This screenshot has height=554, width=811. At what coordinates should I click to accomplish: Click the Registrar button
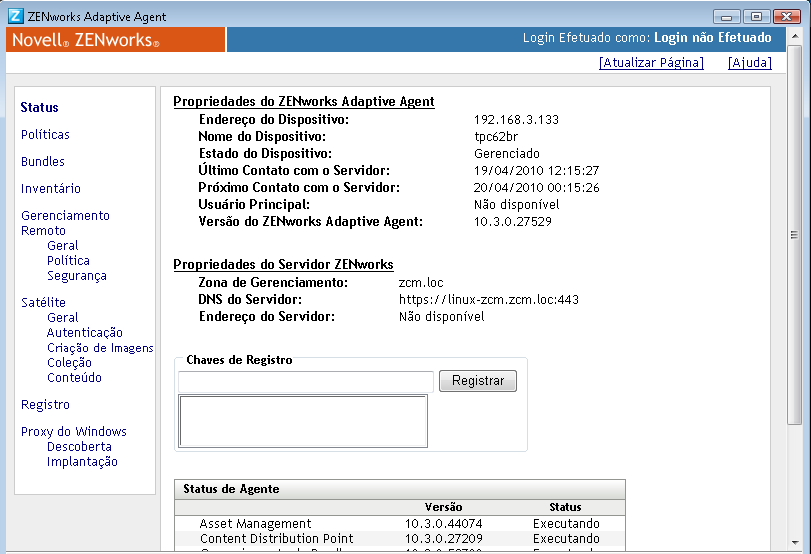[478, 381]
